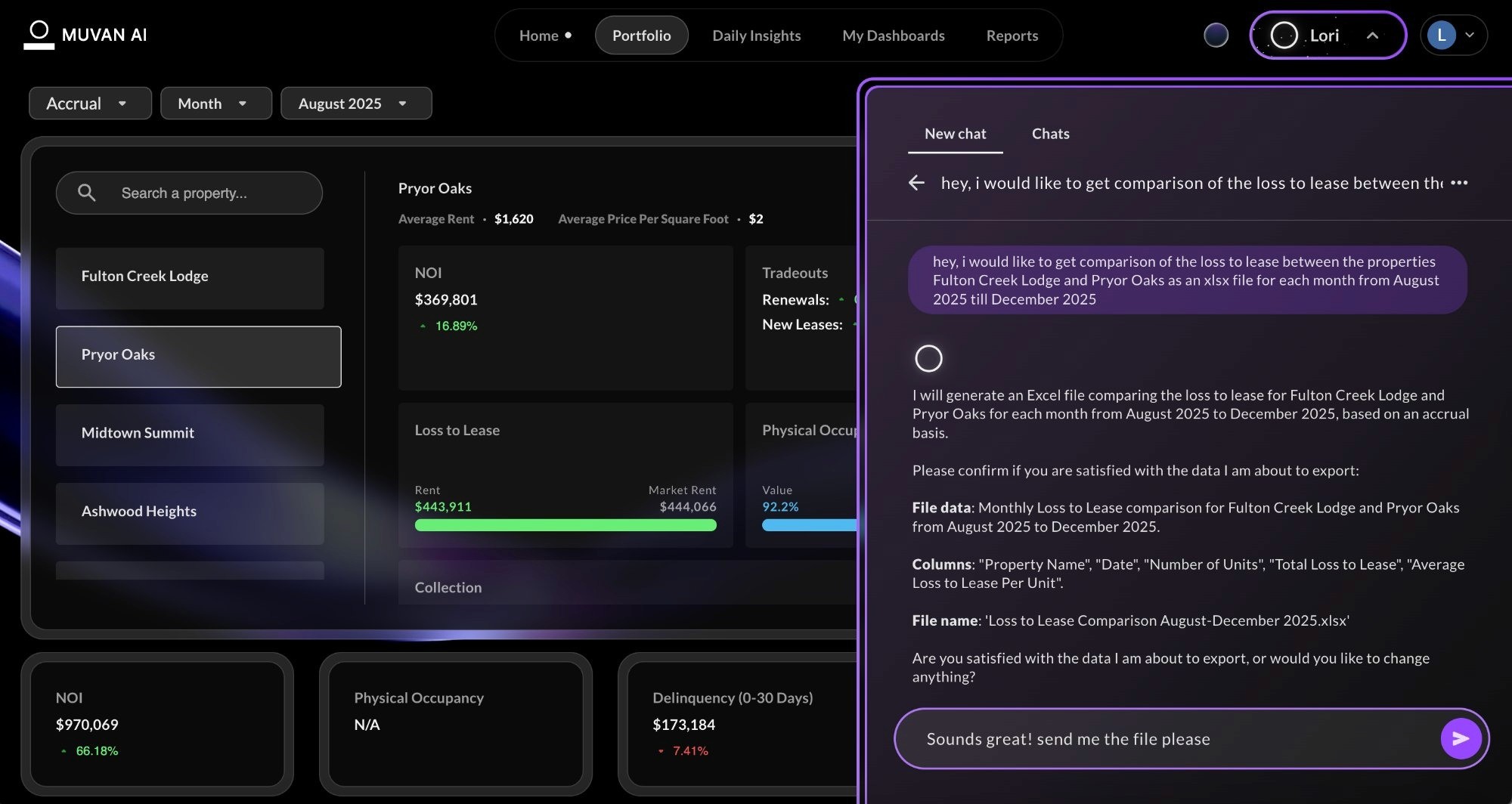Click the $1,620 average rent value
This screenshot has height=804, width=1512.
pyautogui.click(x=513, y=219)
